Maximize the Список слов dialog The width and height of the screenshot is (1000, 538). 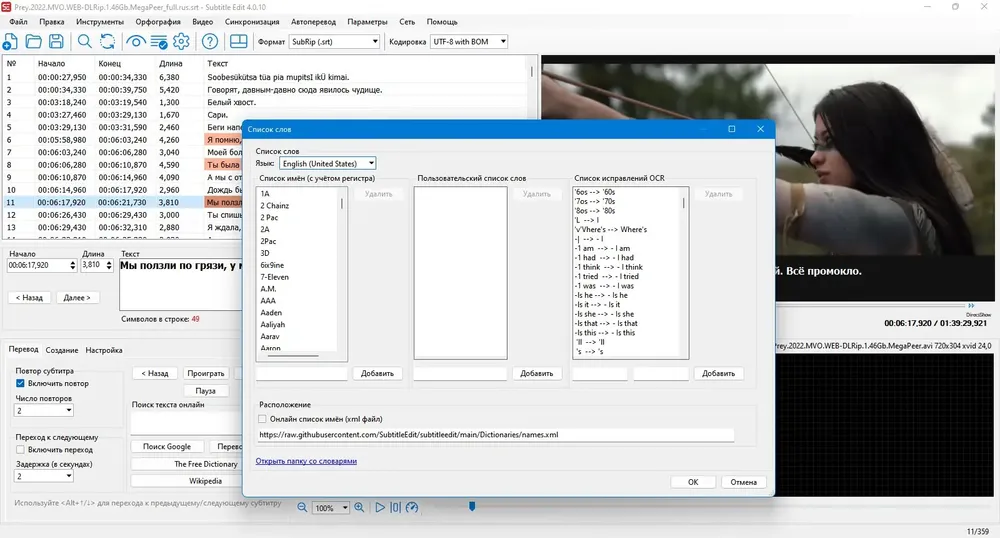[x=732, y=129]
